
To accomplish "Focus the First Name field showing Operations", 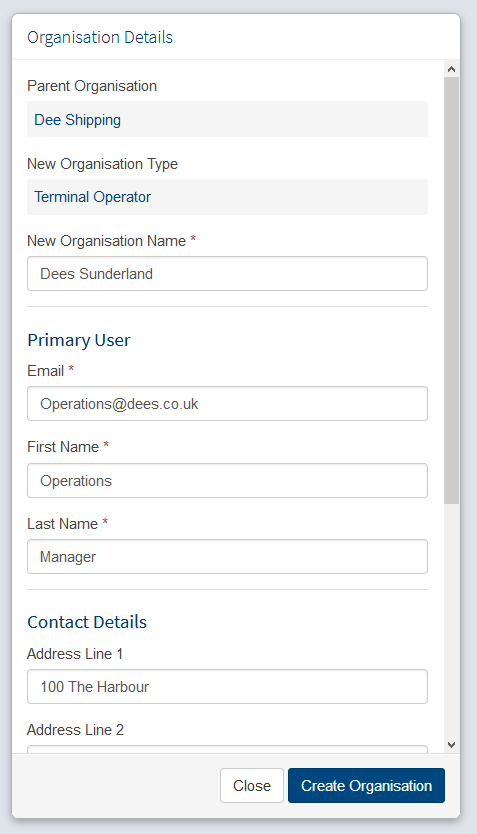I will 227,480.
